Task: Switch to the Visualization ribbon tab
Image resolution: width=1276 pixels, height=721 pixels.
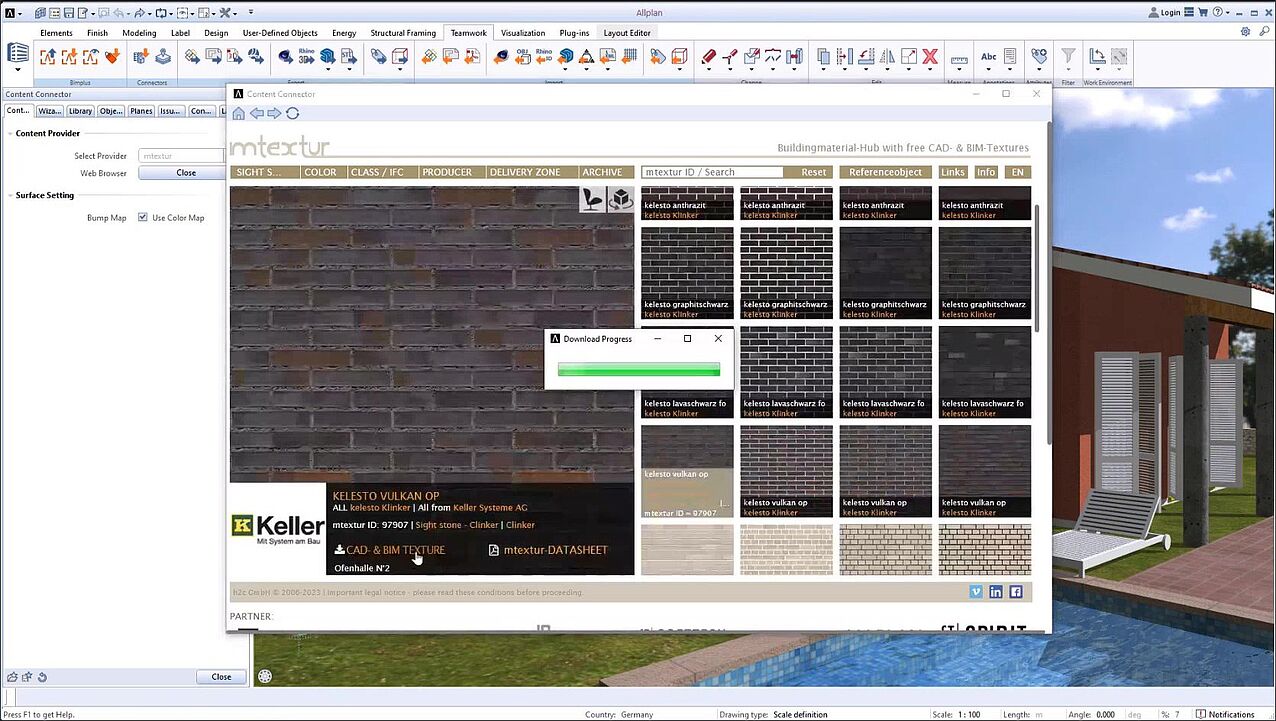Action: click(x=523, y=33)
